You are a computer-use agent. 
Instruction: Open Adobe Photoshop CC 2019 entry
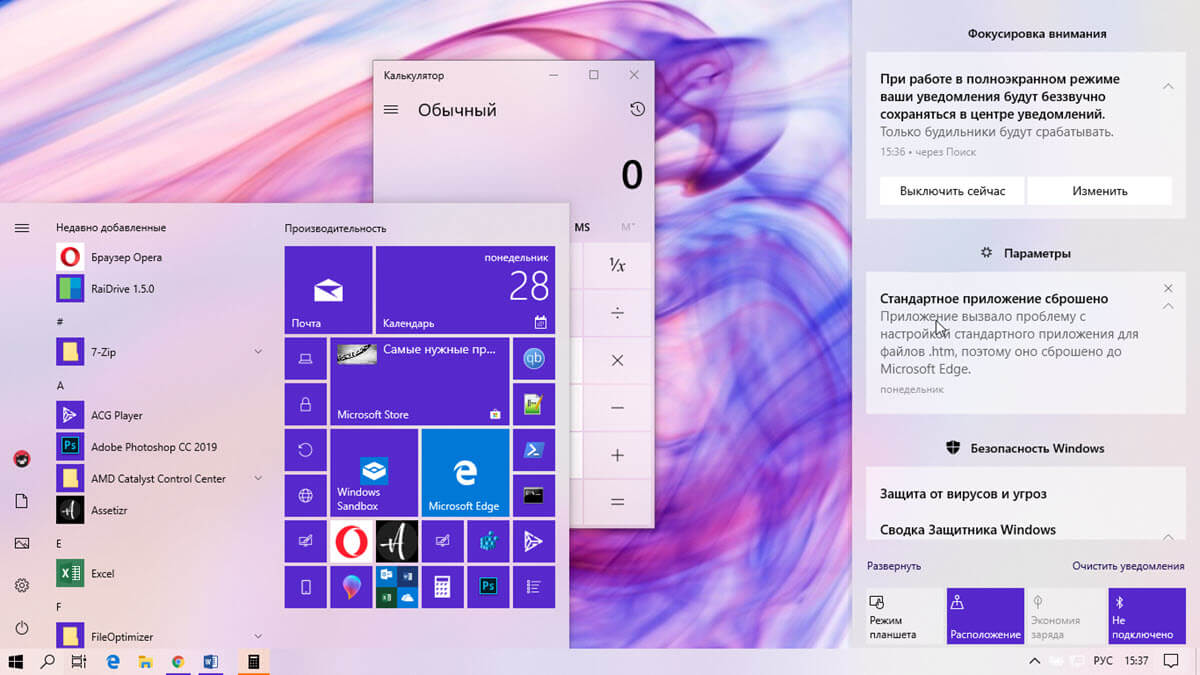click(161, 447)
